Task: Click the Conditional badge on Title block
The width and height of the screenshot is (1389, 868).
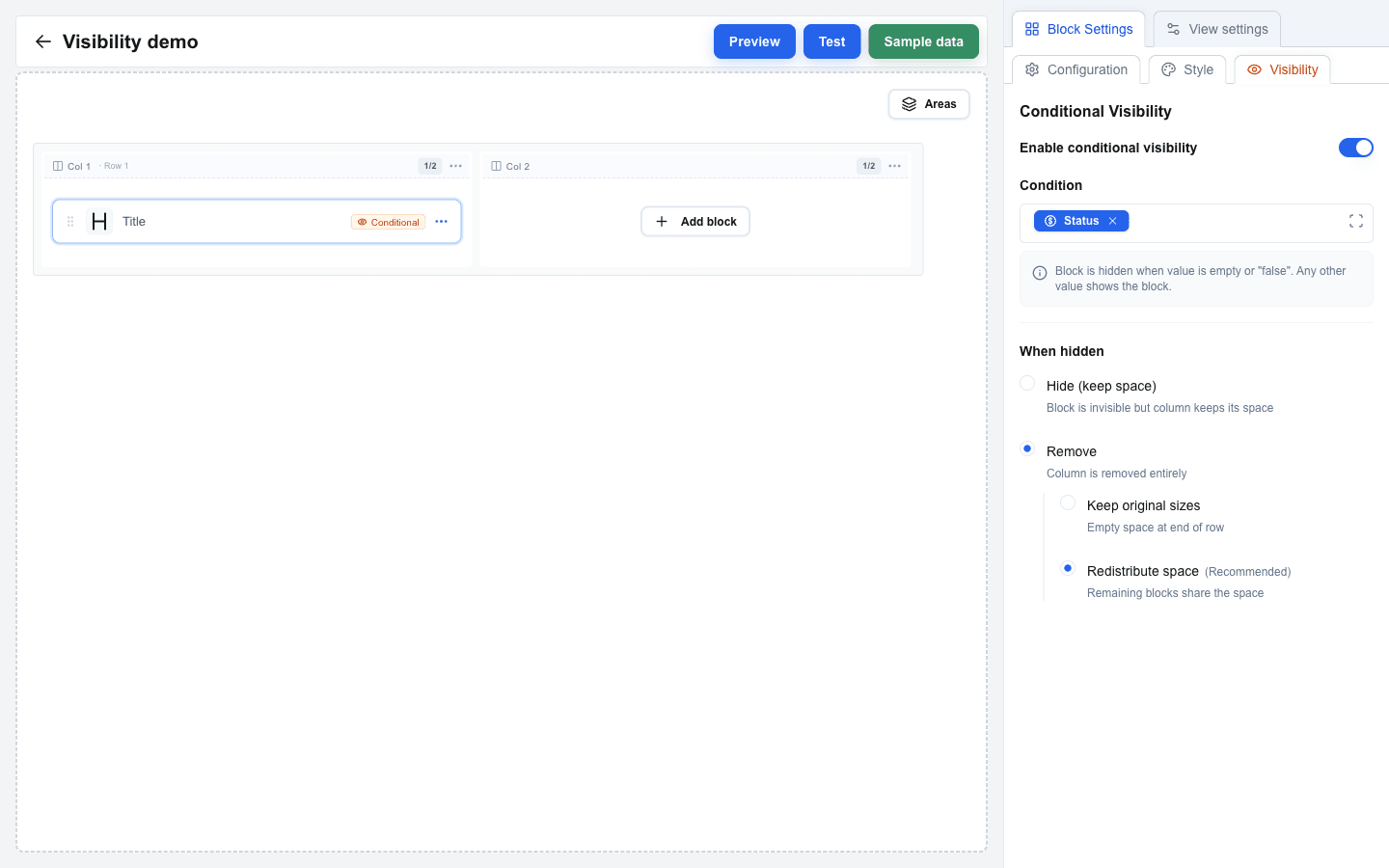Action: click(389, 222)
